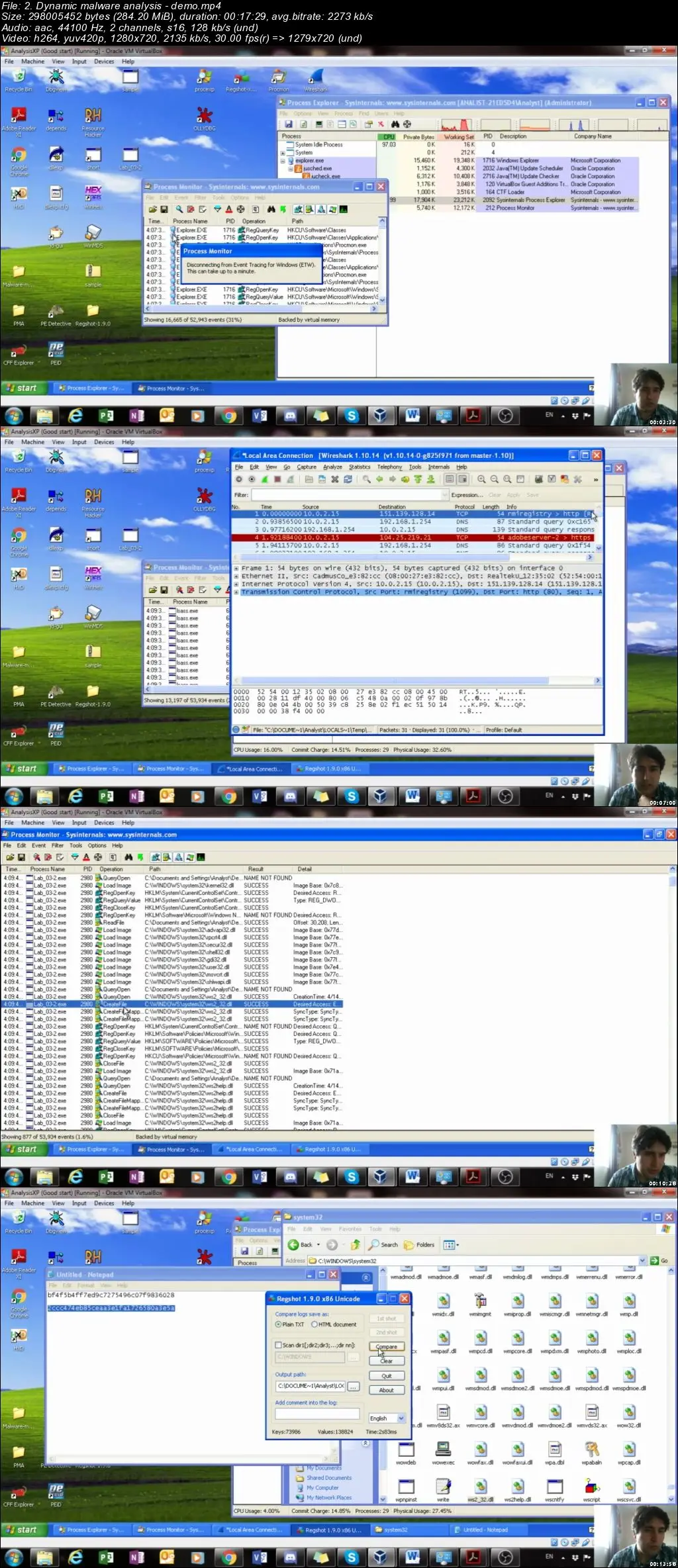This screenshot has width=678, height=1568.
Task: Open the write application icon in system32
Action: [x=443, y=1489]
